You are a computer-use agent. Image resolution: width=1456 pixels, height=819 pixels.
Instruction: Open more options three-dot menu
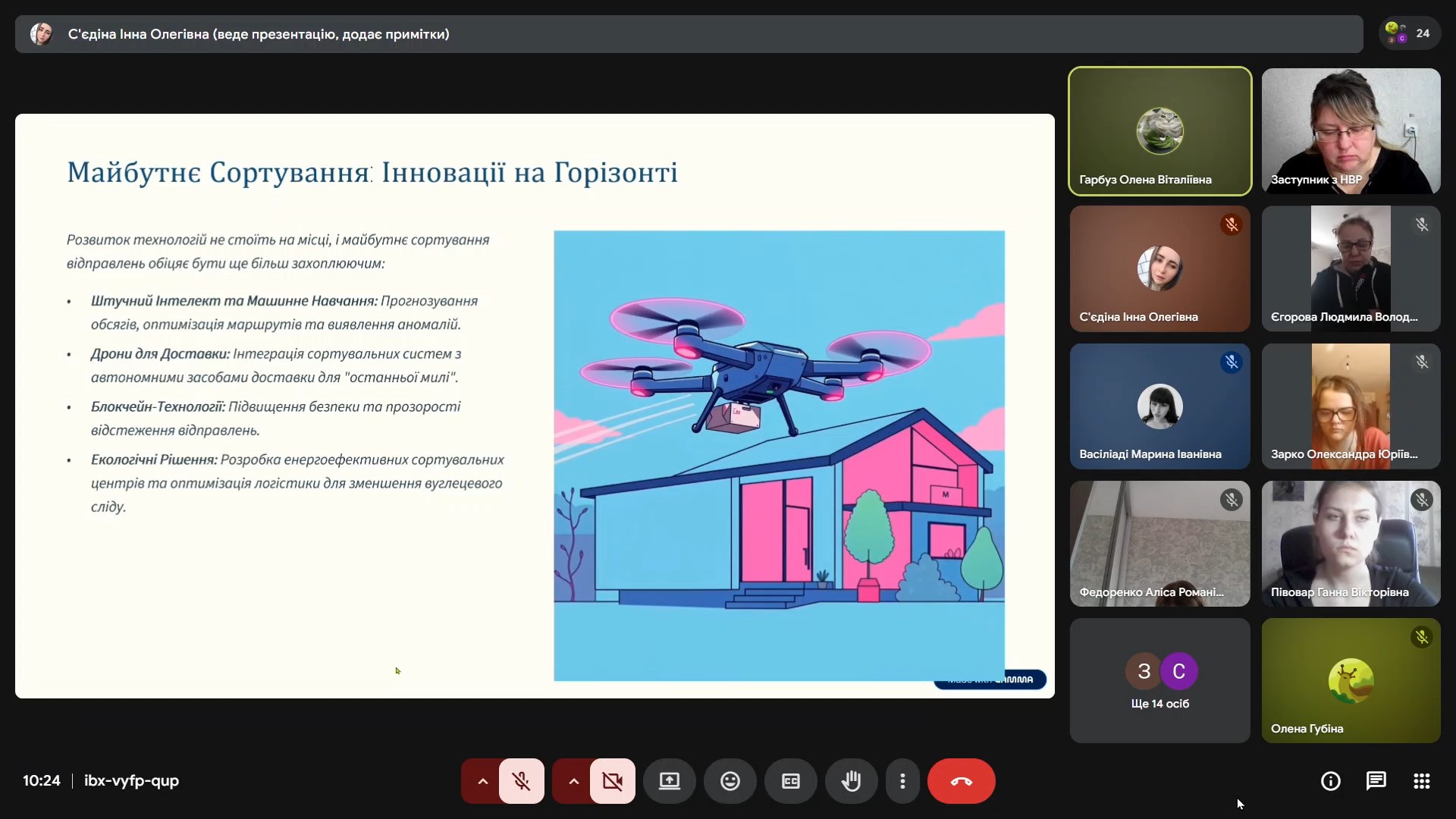pyautogui.click(x=902, y=781)
